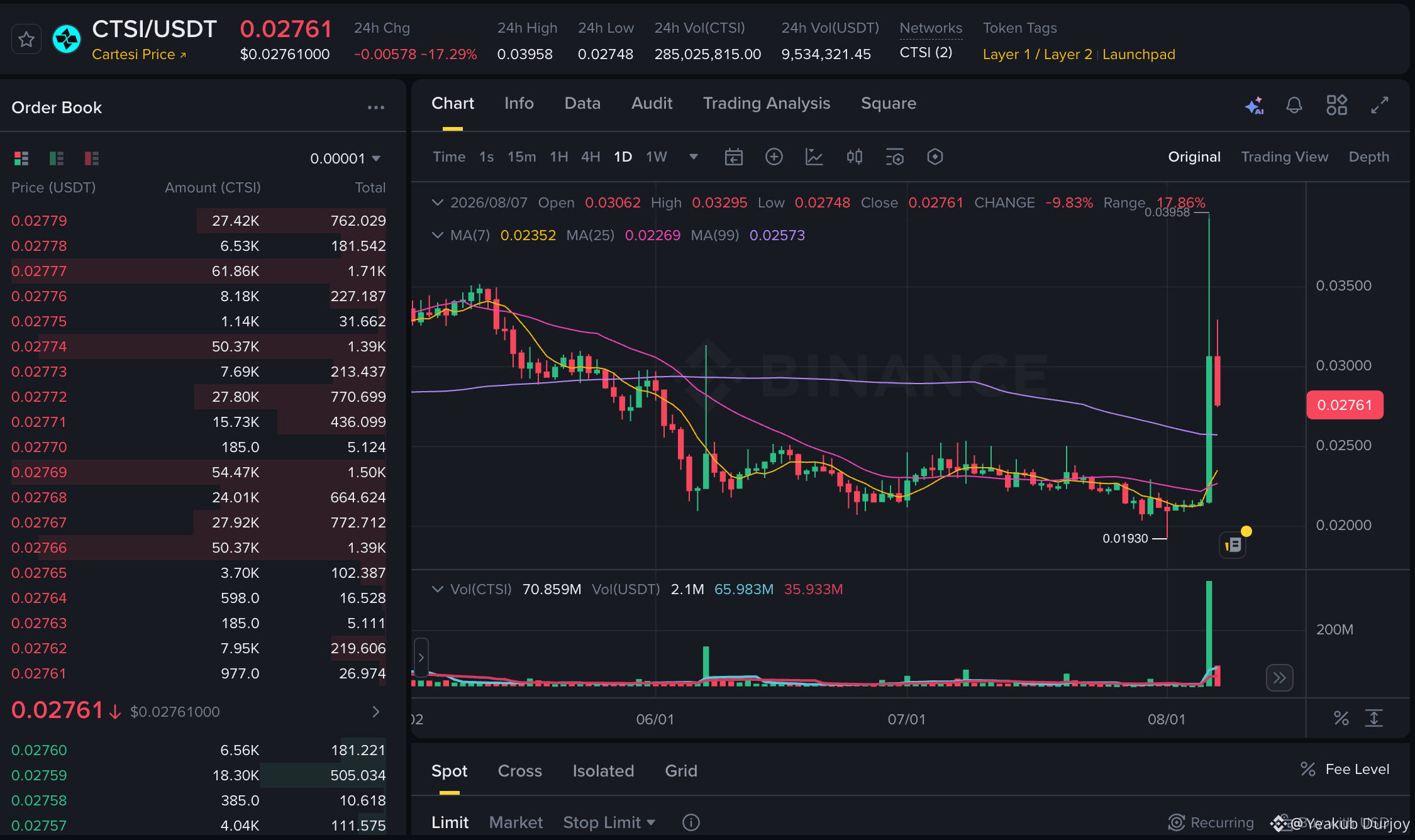Show both buy and sell orders view
Image resolution: width=1415 pixels, height=840 pixels.
pyautogui.click(x=21, y=158)
